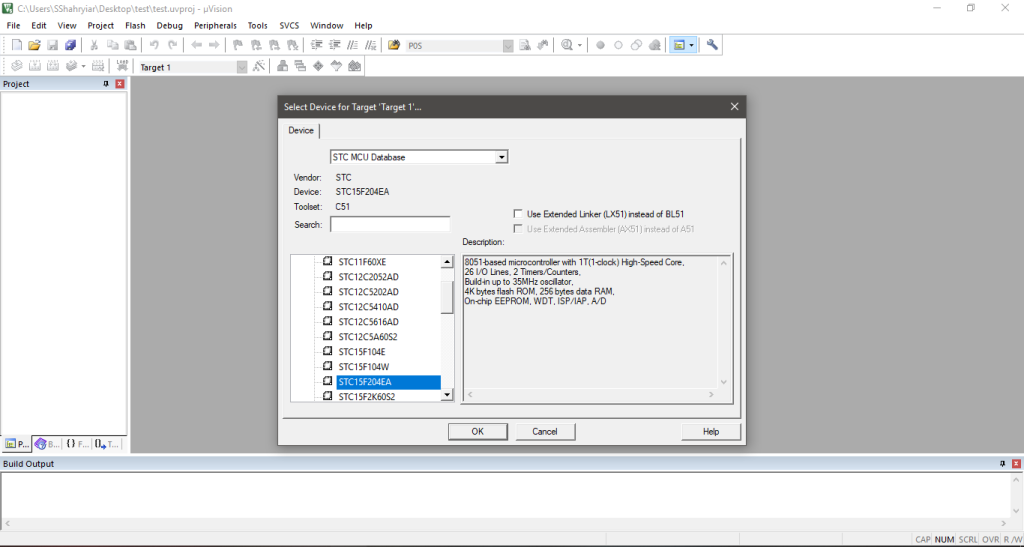Enable Use Extended Linker (LX51) checkbox
The image size is (1024, 547).
(518, 214)
